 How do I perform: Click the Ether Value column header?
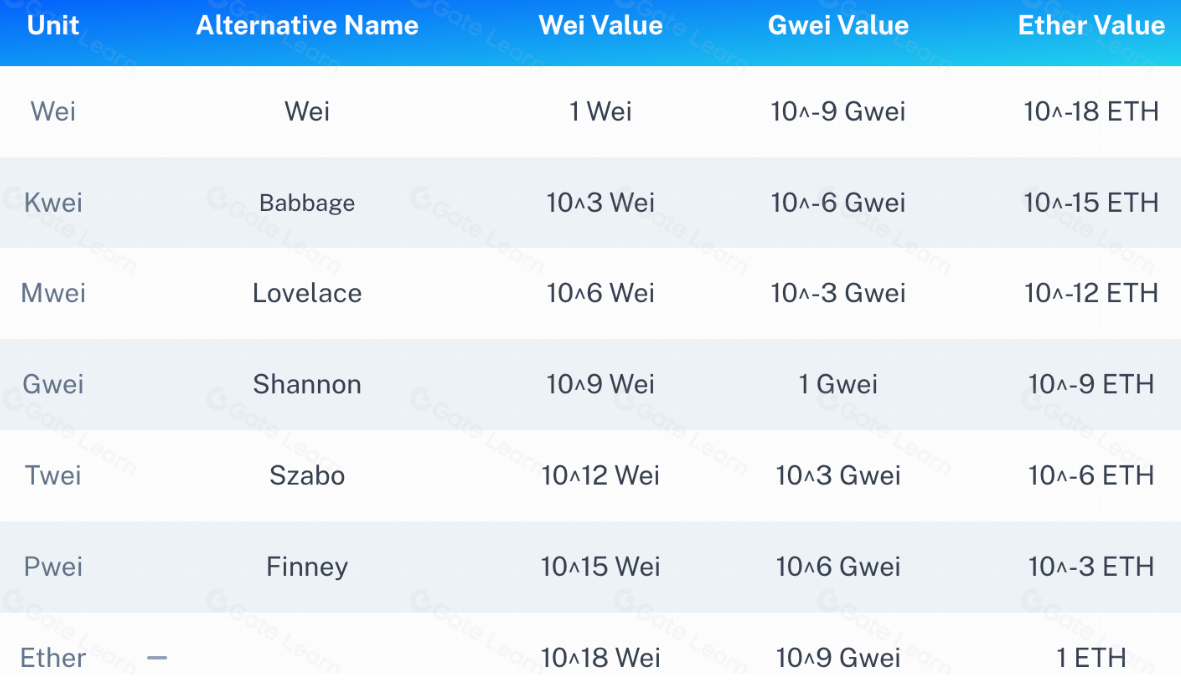(1091, 26)
